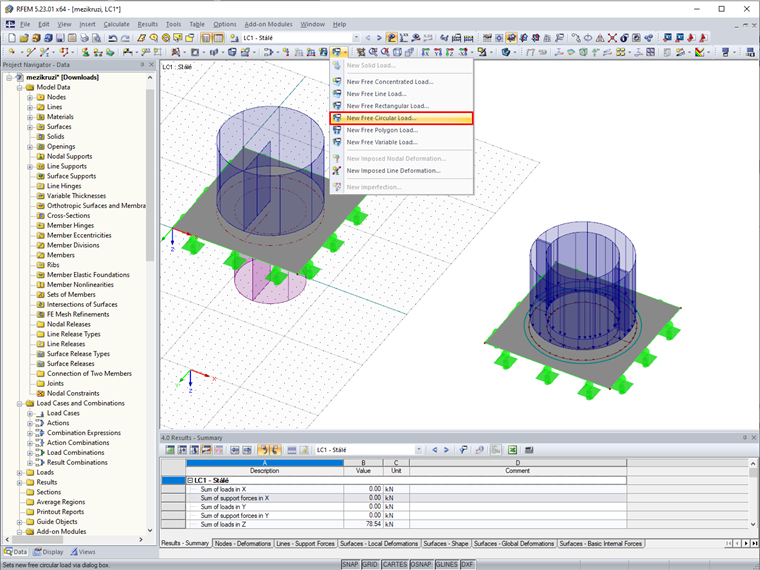This screenshot has height=570, width=760.
Task: Click the New Free Line Load icon
Action: pyautogui.click(x=337, y=94)
